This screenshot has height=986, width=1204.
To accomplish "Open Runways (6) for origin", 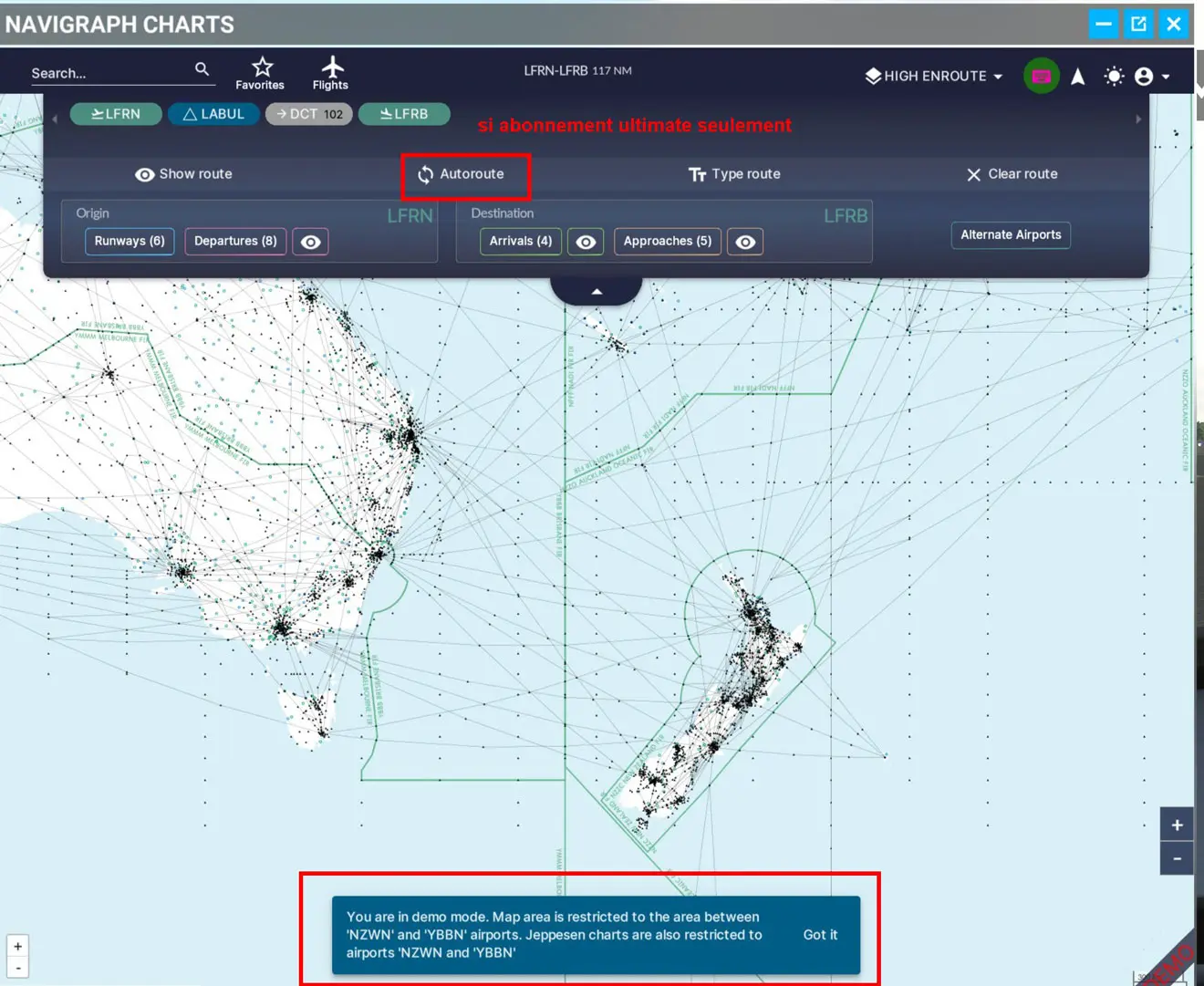I will pyautogui.click(x=130, y=241).
